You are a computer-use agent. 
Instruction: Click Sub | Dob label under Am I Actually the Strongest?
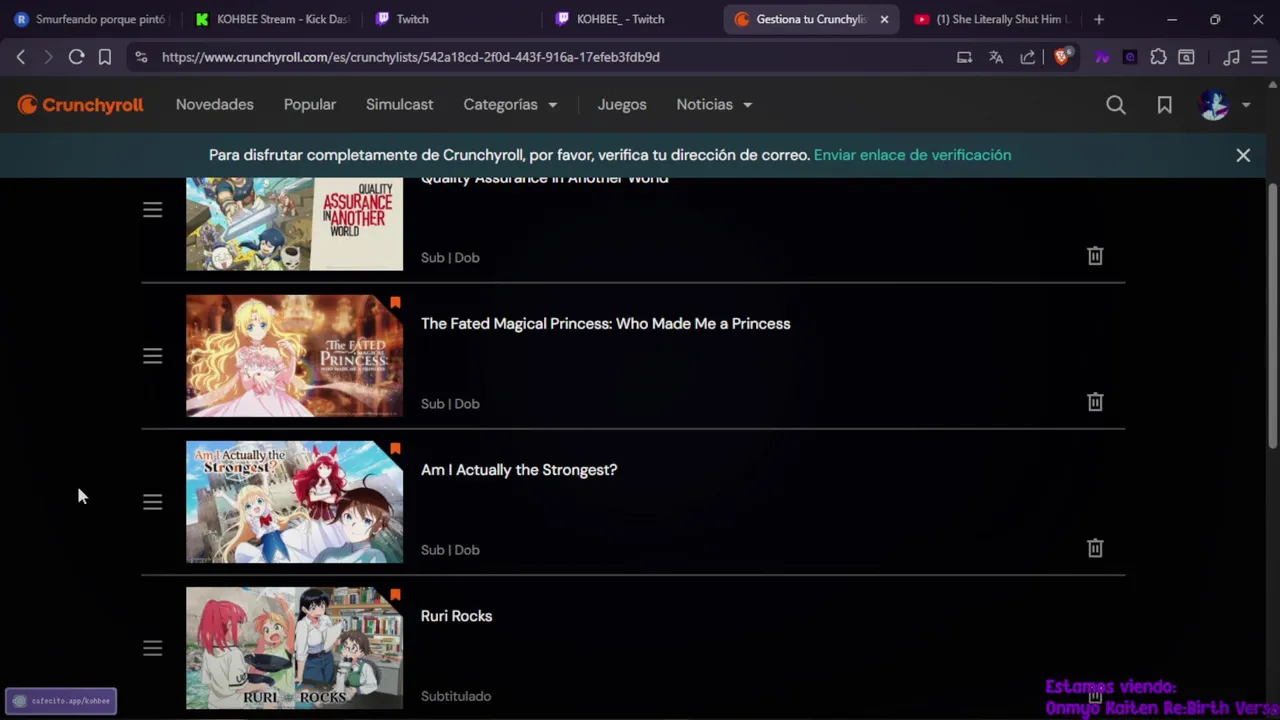[x=450, y=550]
